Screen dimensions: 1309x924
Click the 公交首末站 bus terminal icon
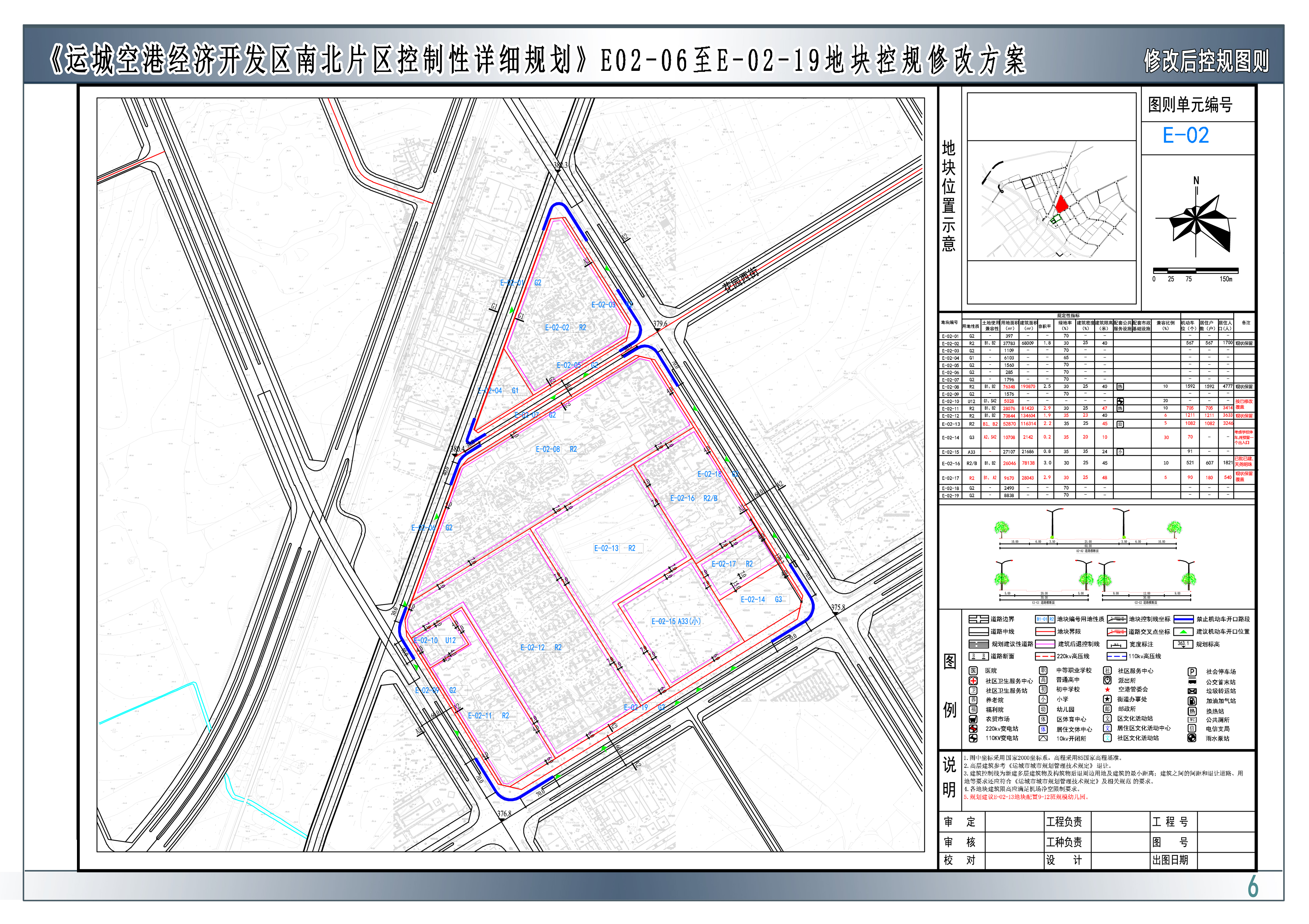pos(1192,681)
